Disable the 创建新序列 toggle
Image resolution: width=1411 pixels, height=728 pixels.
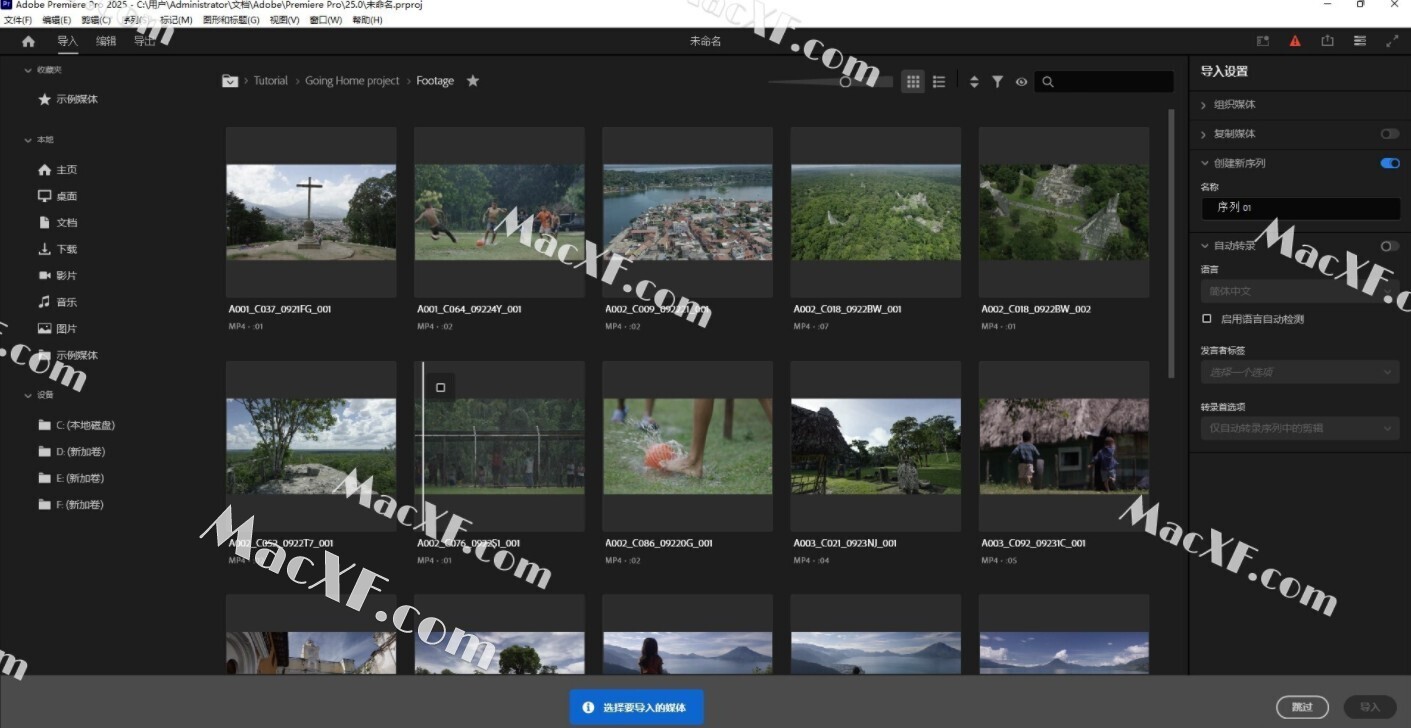pyautogui.click(x=1390, y=163)
